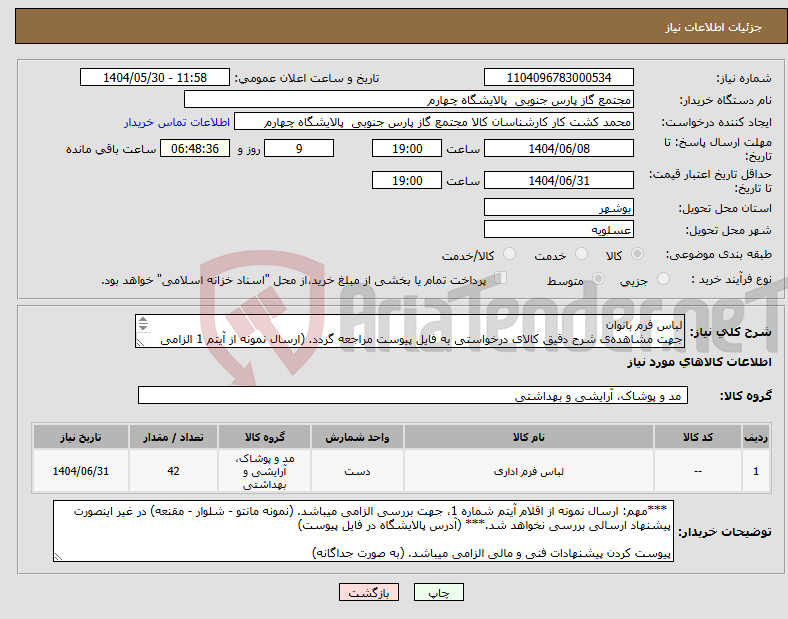Select the کالا radio button

[x=637, y=254]
